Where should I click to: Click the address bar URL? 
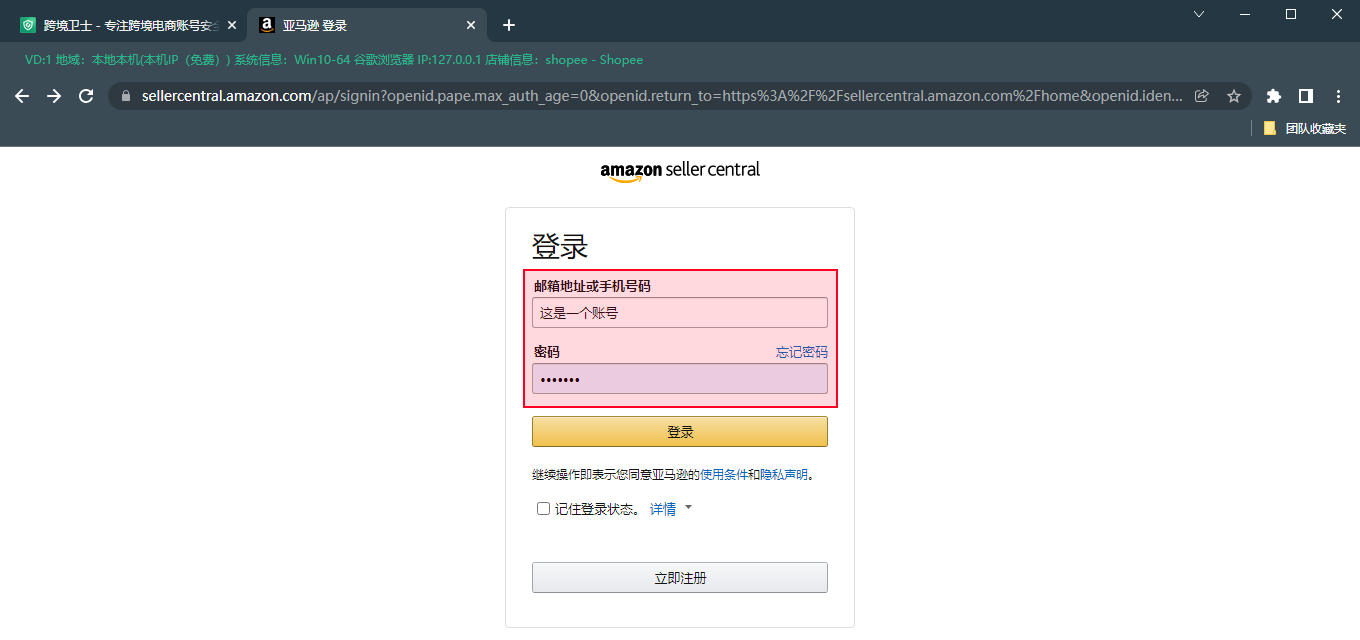coord(662,96)
